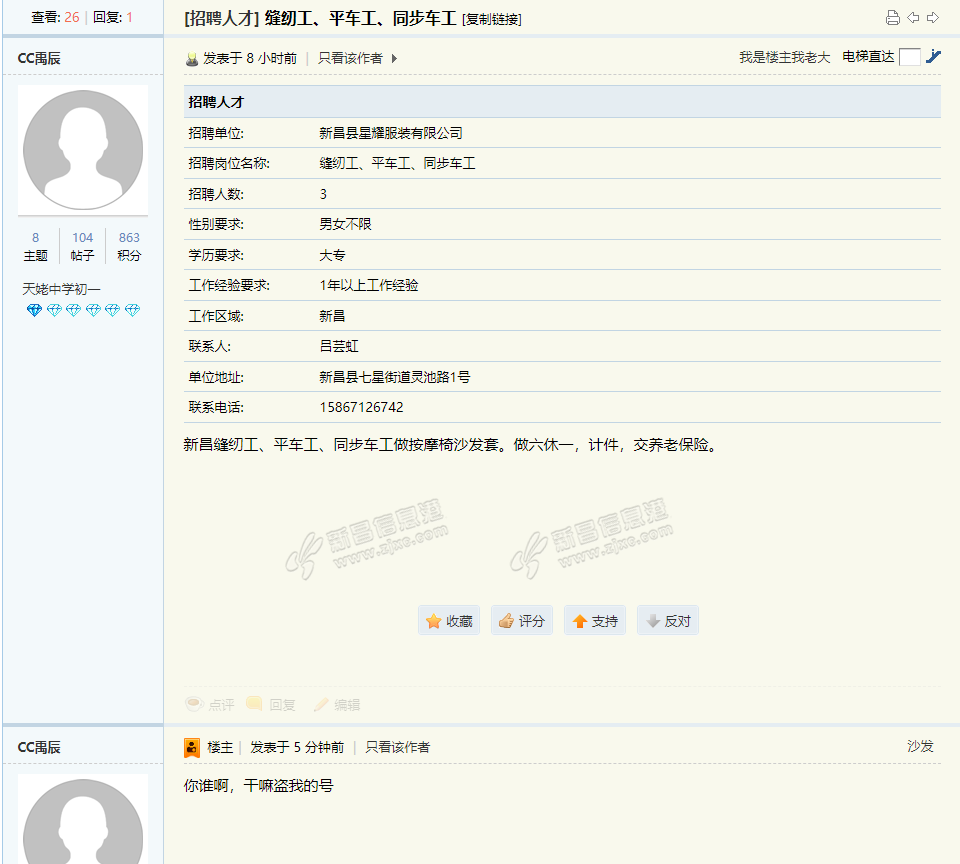This screenshot has height=864, width=960.
Task: Rate the post with 评分
Action: [522, 621]
